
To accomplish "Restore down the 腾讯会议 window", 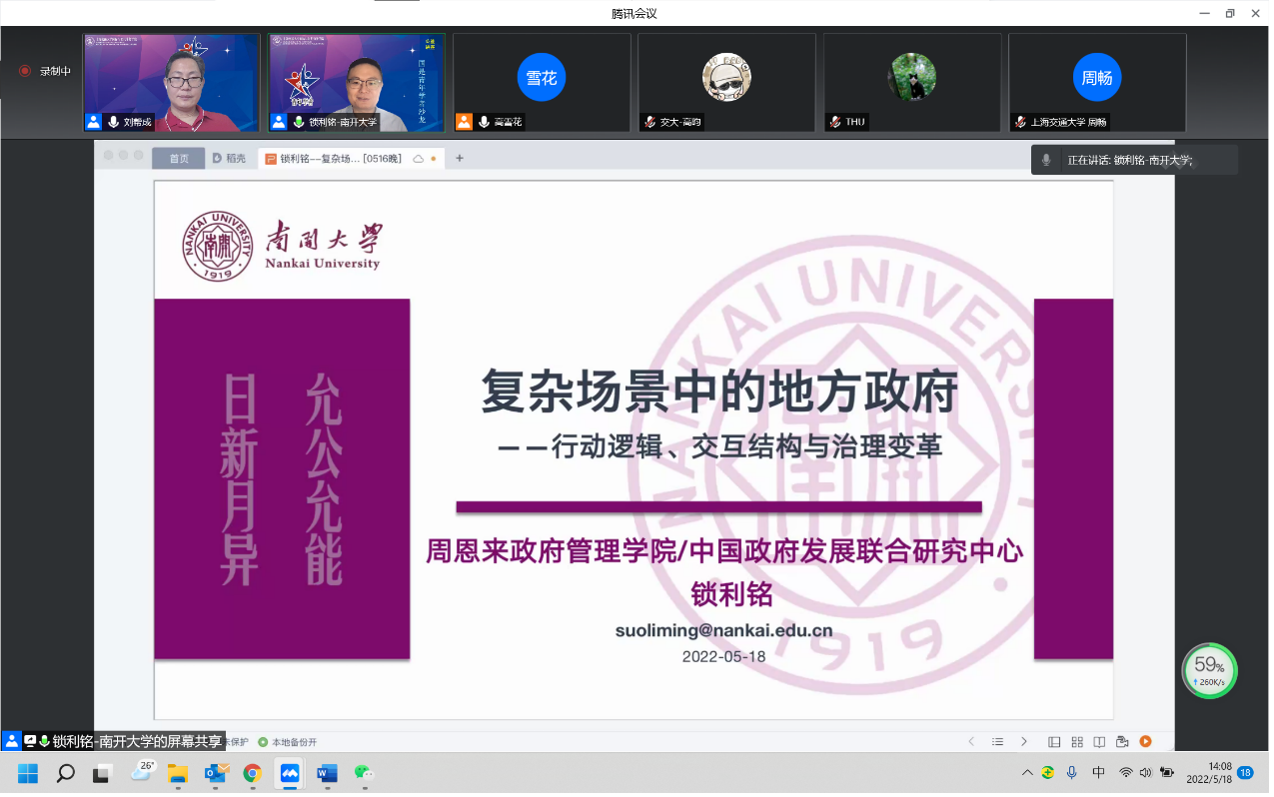I will (1231, 13).
